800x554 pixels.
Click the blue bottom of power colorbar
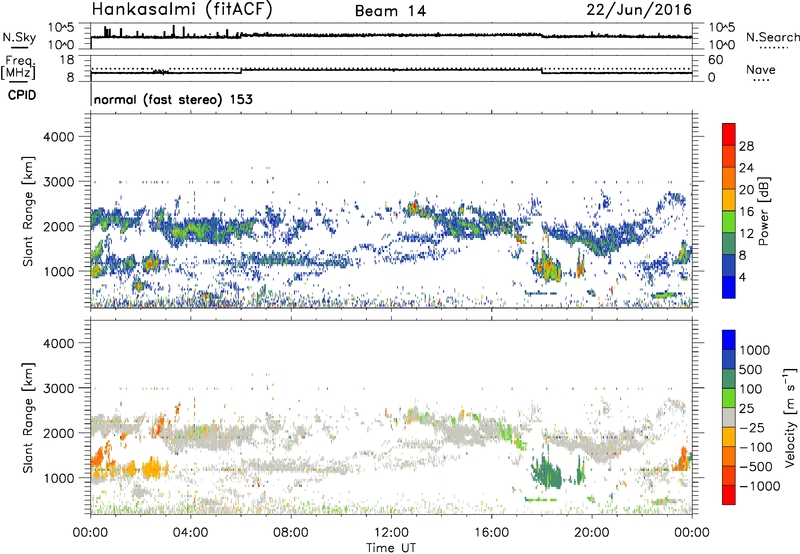pos(729,287)
